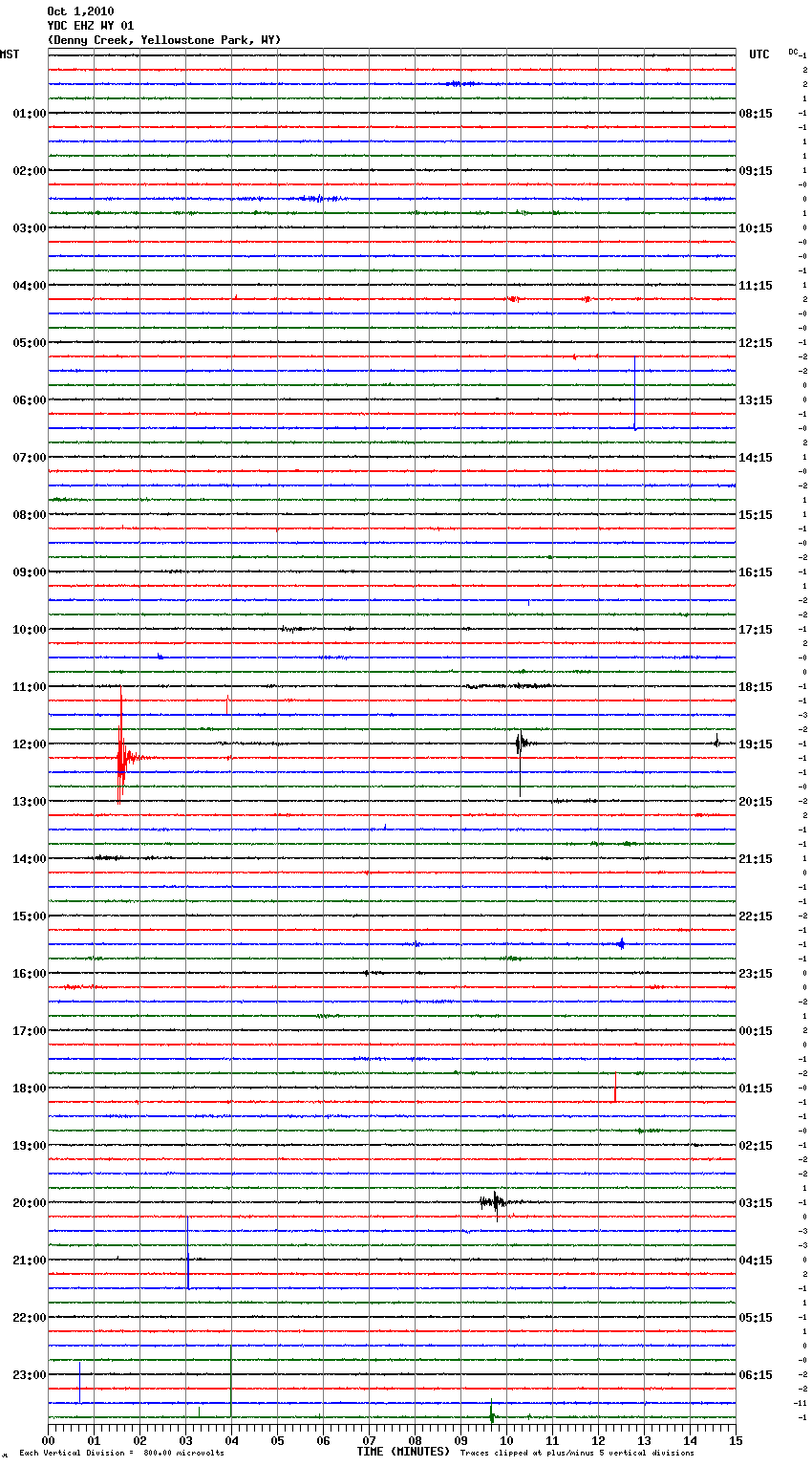
Task: Click the MST time label '07:00'
Action: pyautogui.click(x=30, y=458)
